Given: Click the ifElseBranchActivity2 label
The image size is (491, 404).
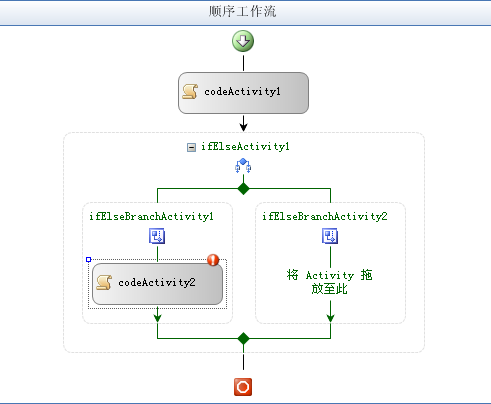Looking at the screenshot, I should coord(325,217).
